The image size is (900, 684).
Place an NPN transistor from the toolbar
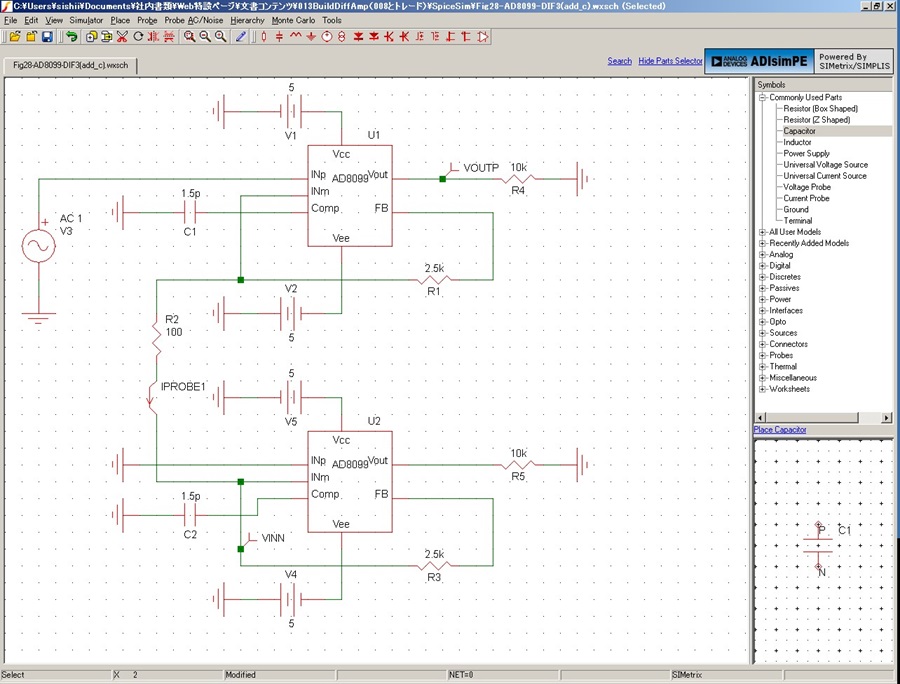point(389,37)
